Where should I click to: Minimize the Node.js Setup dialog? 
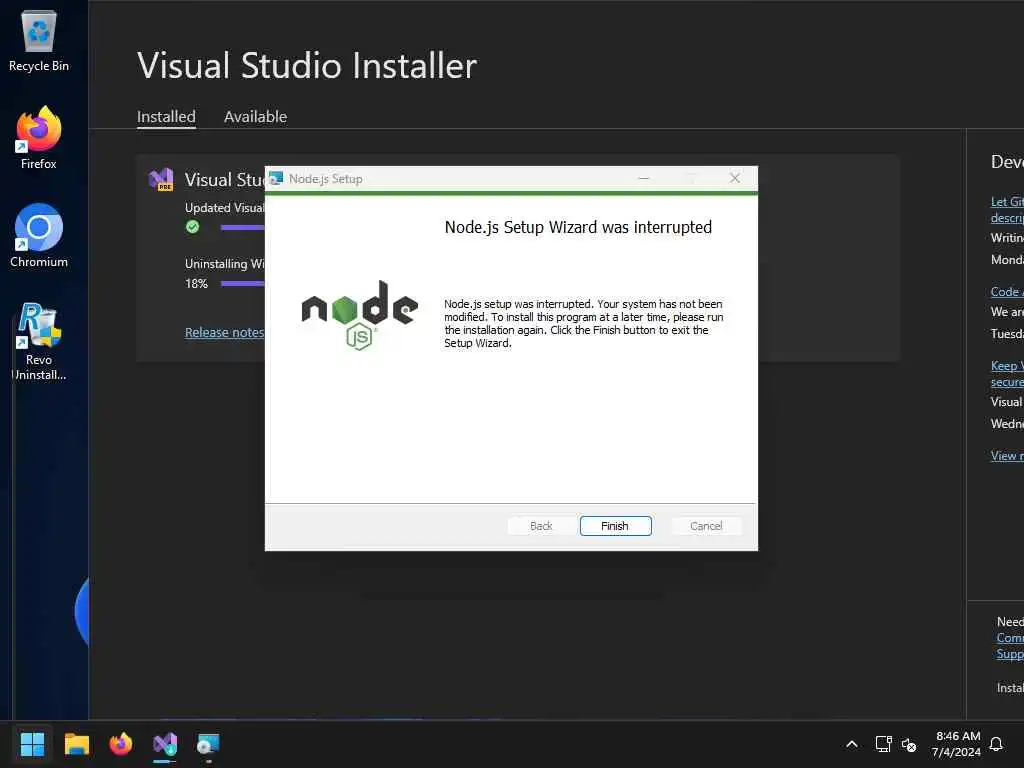(644, 178)
